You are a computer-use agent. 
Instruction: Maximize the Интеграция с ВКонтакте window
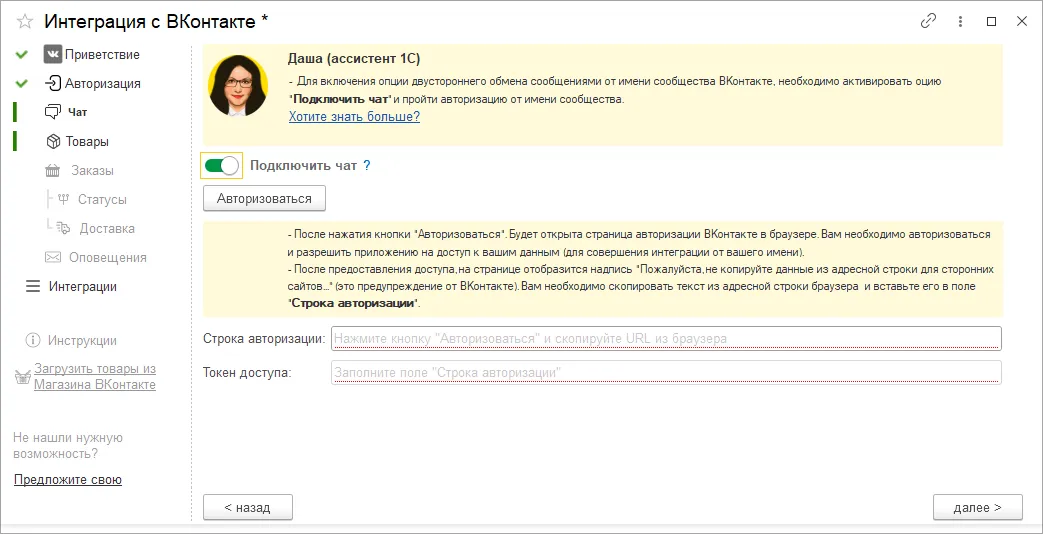pyautogui.click(x=991, y=21)
